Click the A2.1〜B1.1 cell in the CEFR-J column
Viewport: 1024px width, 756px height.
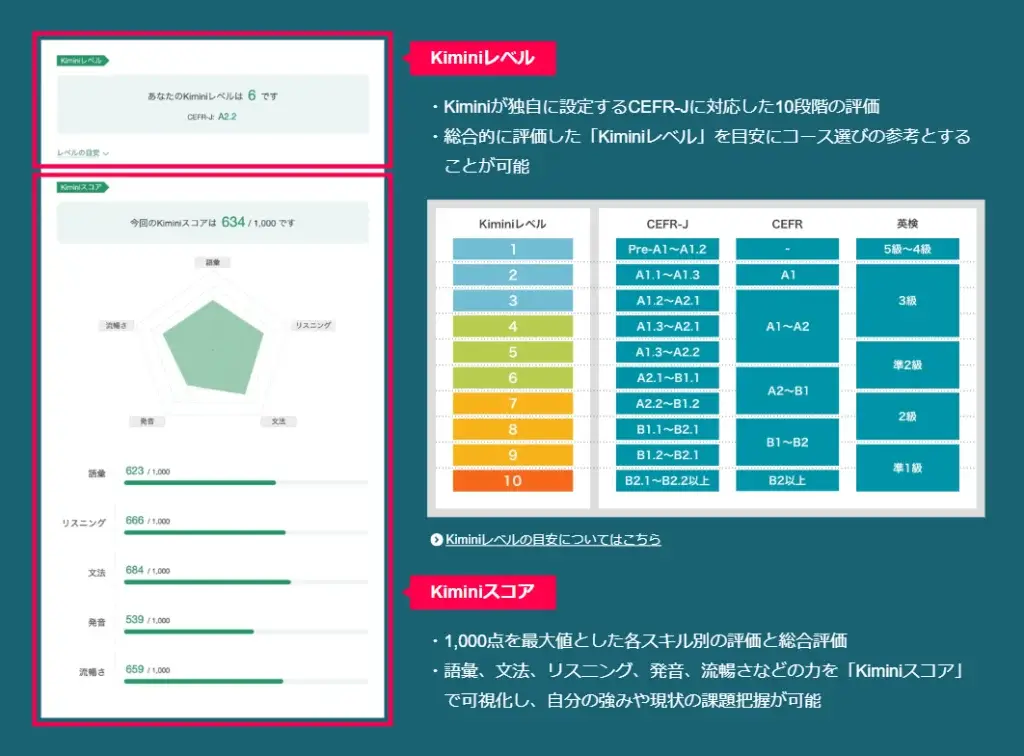click(x=668, y=378)
